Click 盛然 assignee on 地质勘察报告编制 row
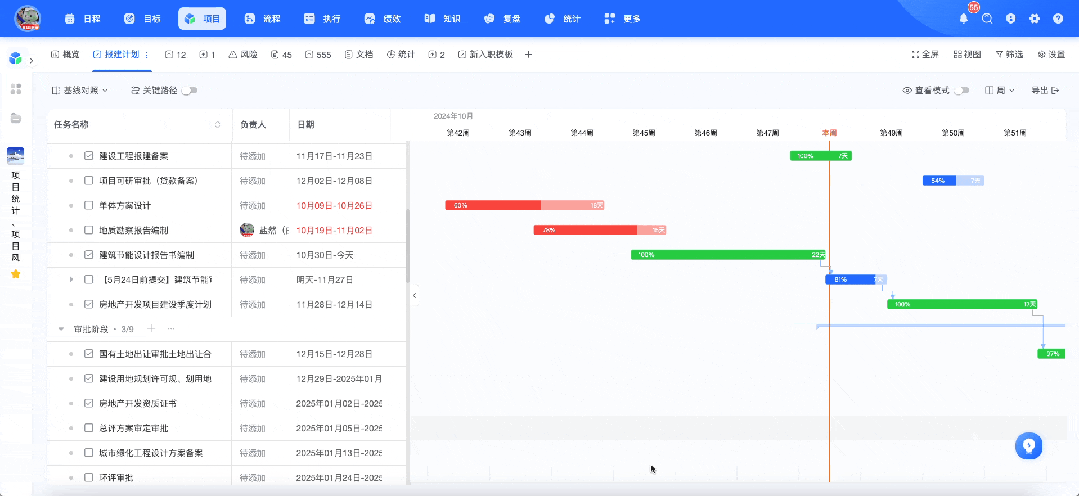The height and width of the screenshot is (496, 1079). click(x=264, y=230)
